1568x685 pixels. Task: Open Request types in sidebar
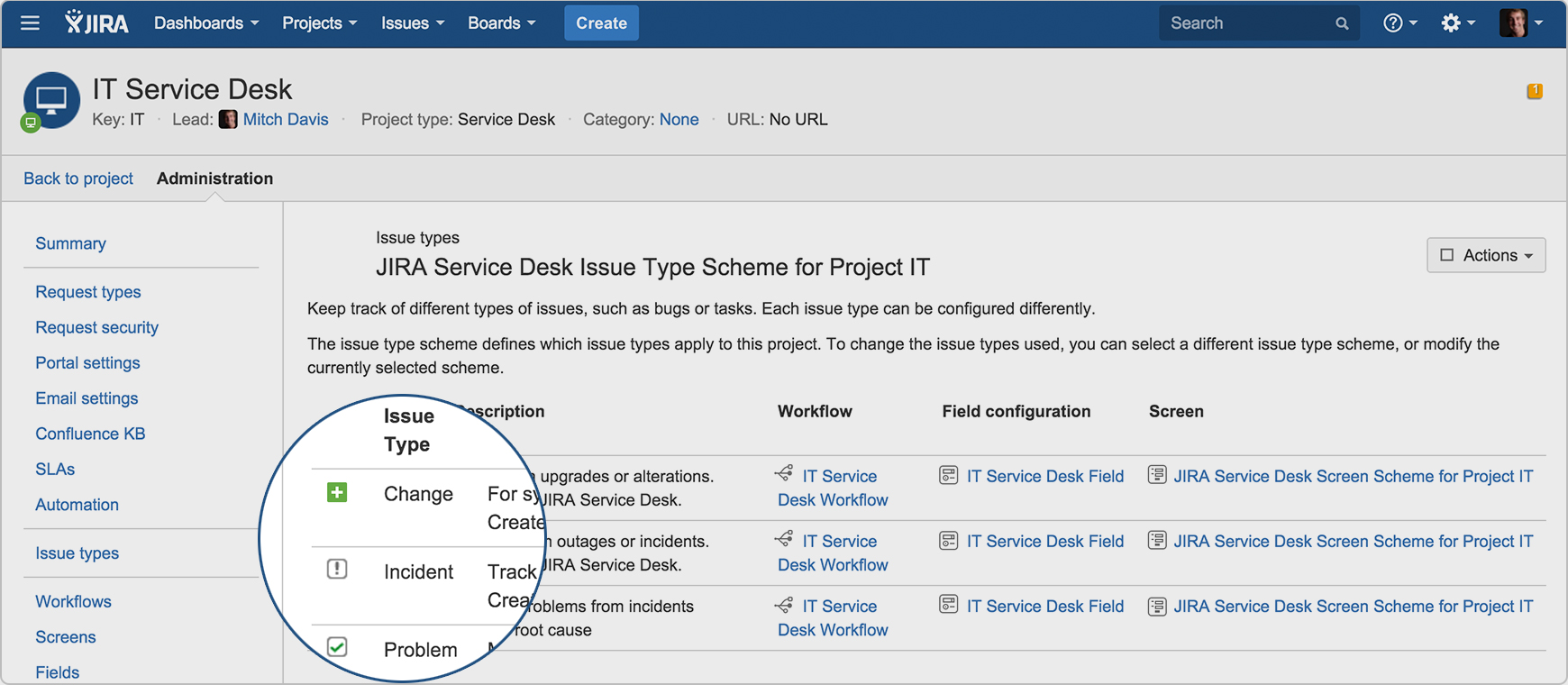click(x=88, y=292)
